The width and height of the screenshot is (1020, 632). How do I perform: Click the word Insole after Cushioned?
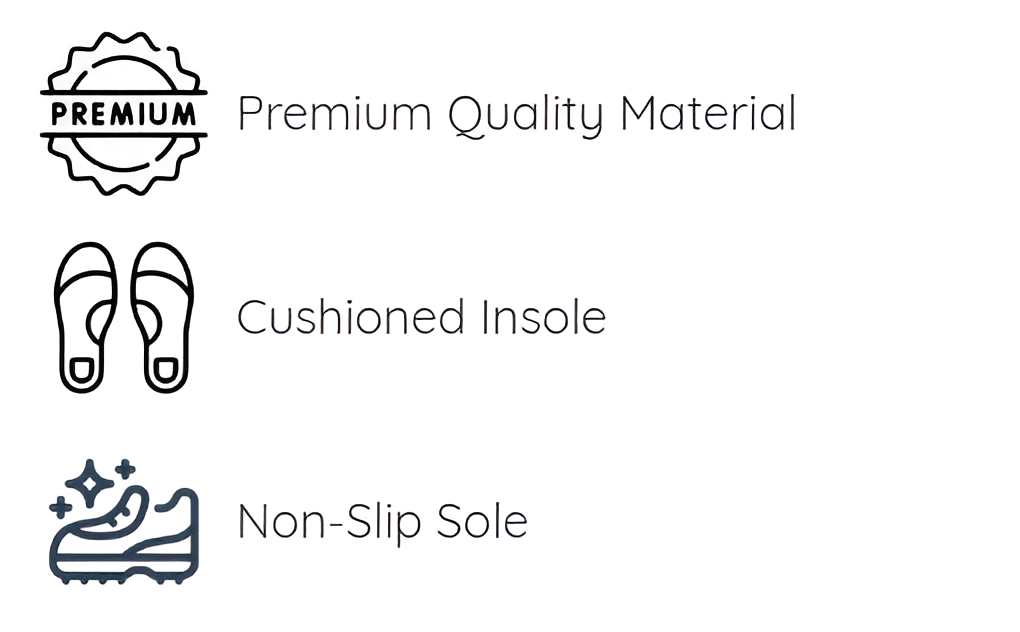click(543, 318)
